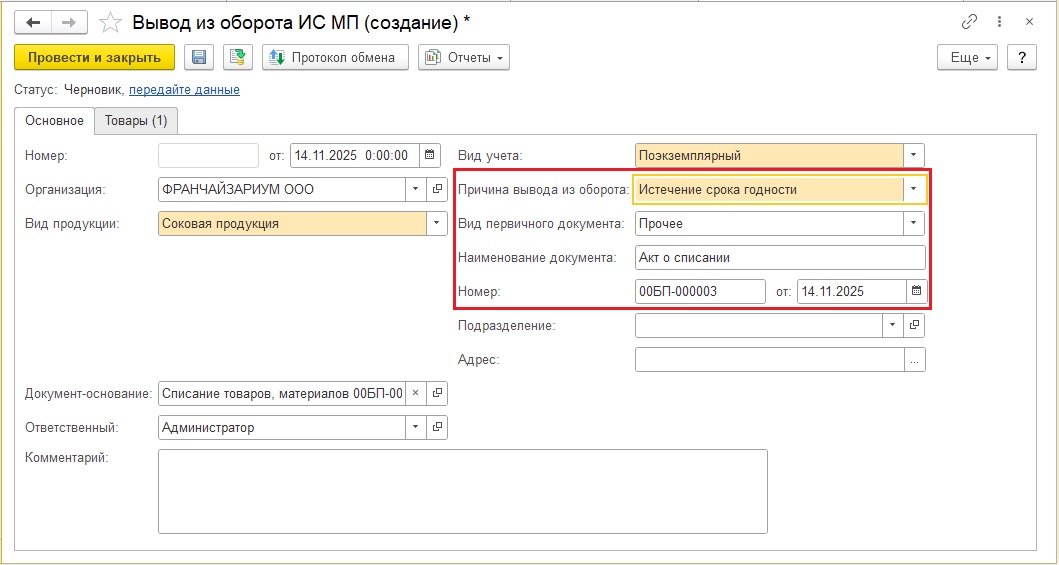Open the Организация record with open icon
The image size is (1059, 565).
[x=437, y=190]
